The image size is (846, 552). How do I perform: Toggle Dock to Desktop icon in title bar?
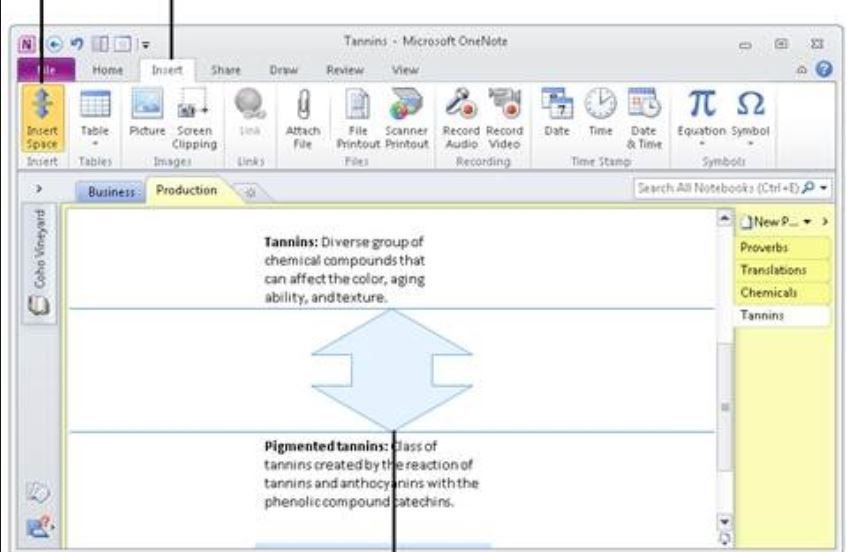[x=100, y=44]
